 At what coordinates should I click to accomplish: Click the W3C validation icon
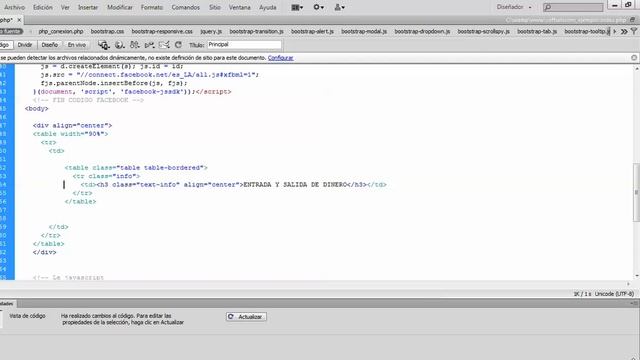(149, 45)
